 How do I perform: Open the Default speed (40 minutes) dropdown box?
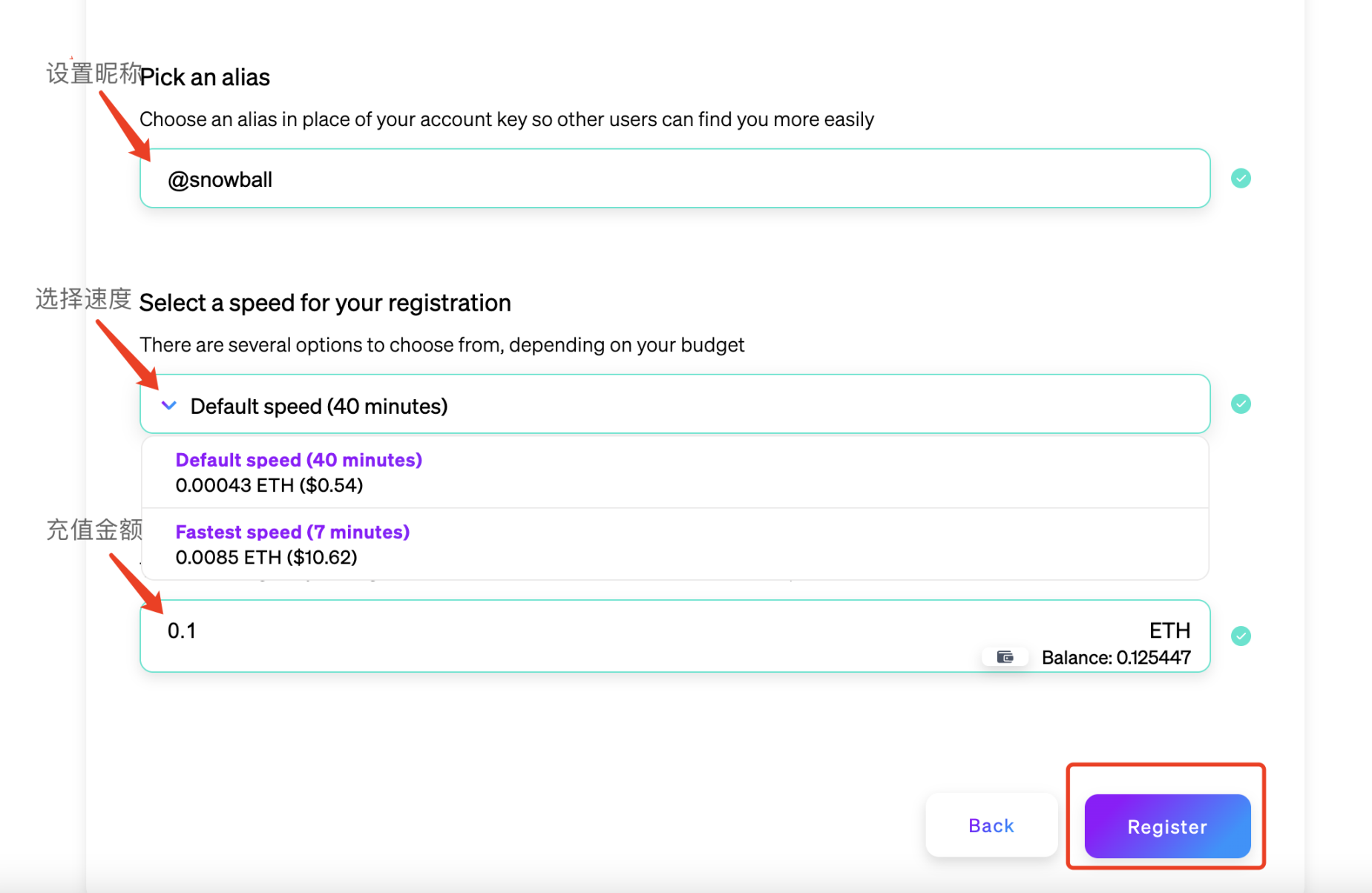674,405
